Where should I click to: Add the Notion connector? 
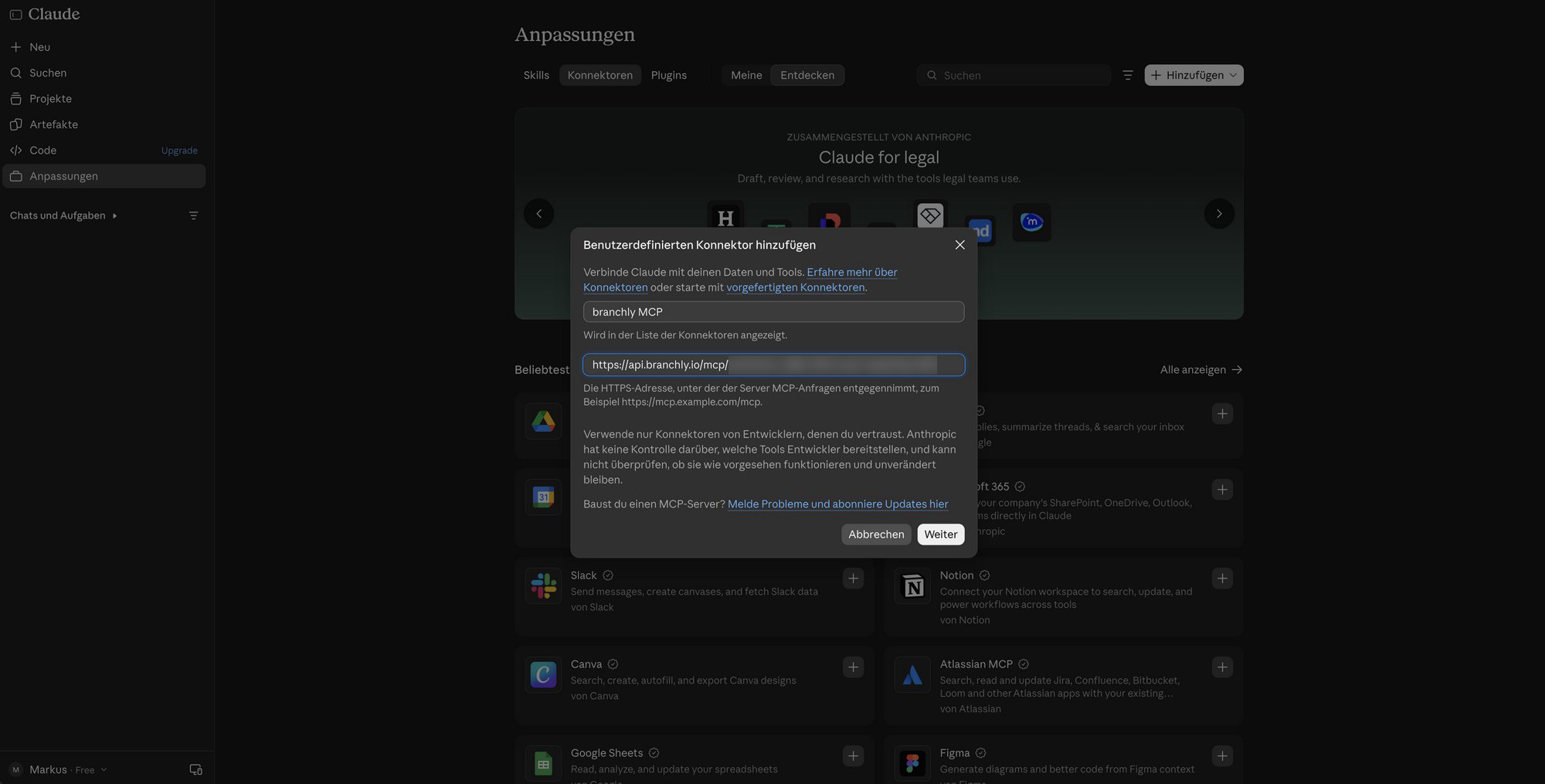click(x=1222, y=579)
